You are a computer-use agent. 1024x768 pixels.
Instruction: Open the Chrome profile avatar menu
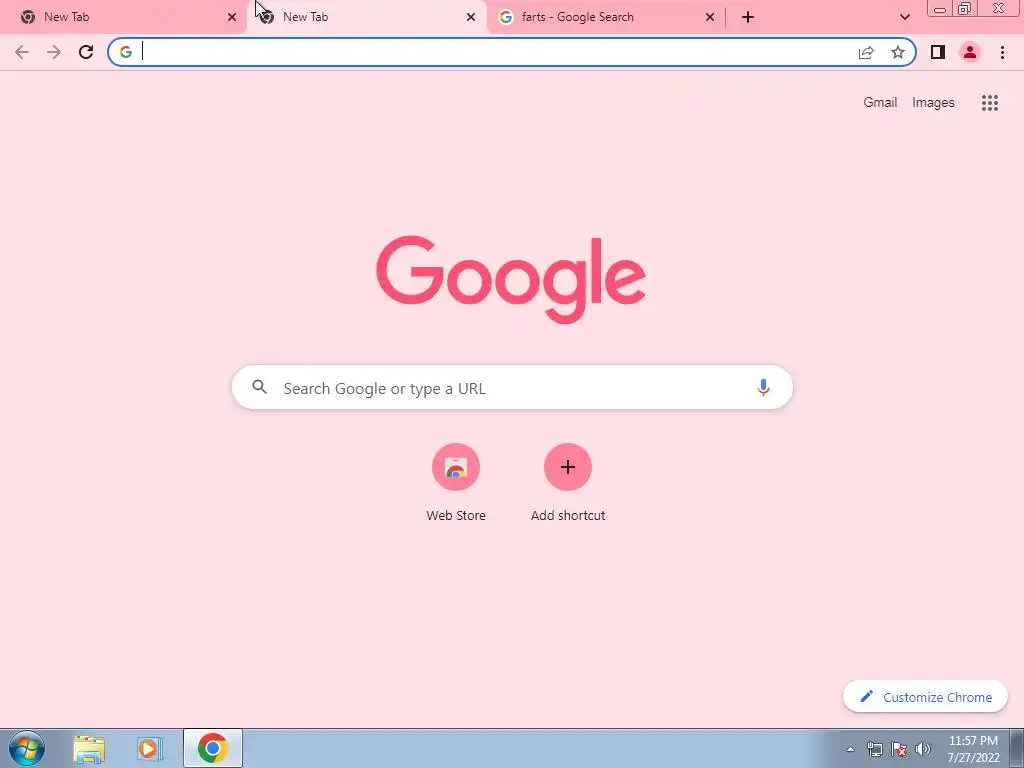(x=970, y=52)
